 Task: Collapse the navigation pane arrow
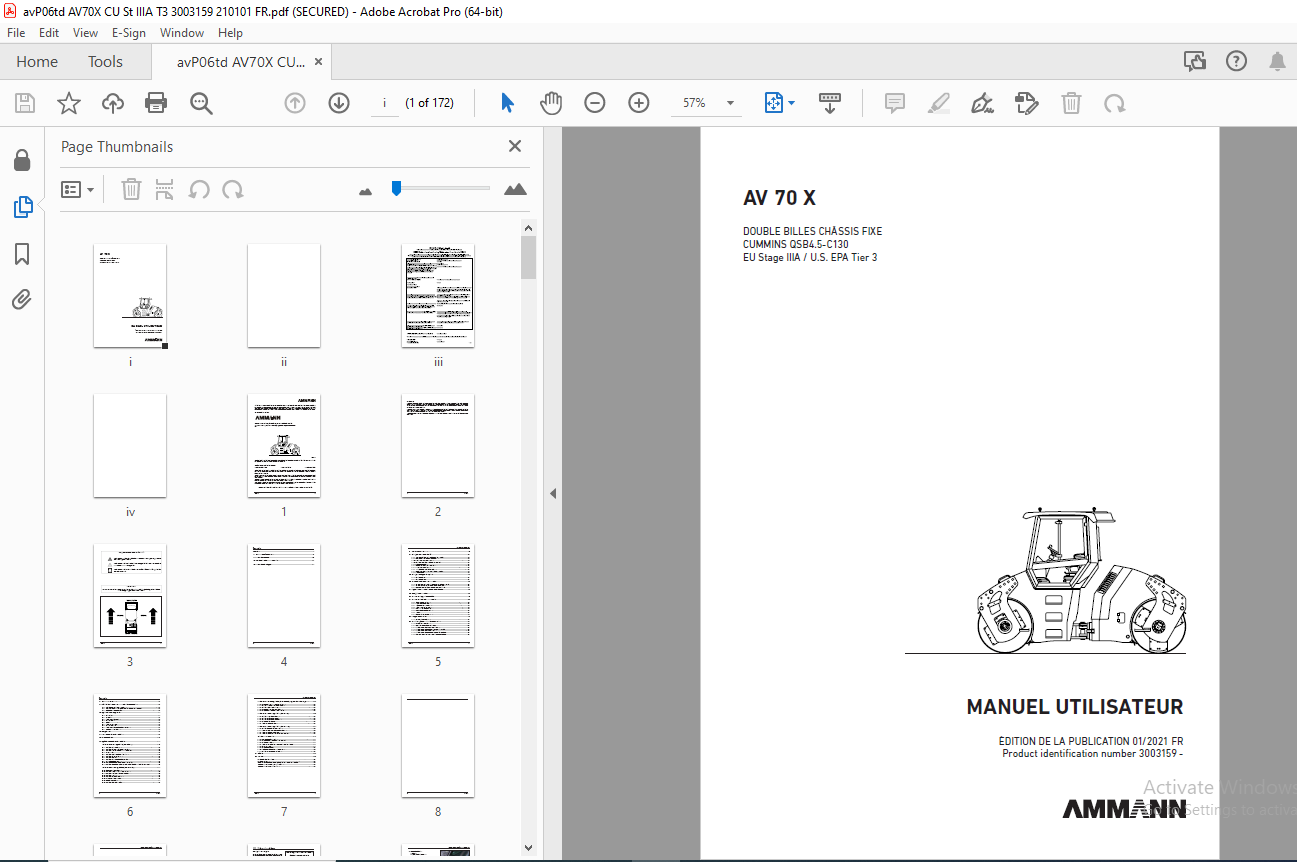click(x=553, y=493)
